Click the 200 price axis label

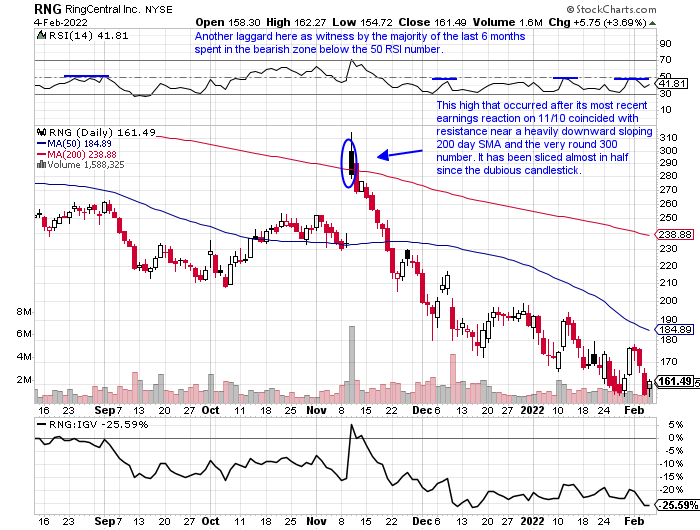click(x=668, y=300)
